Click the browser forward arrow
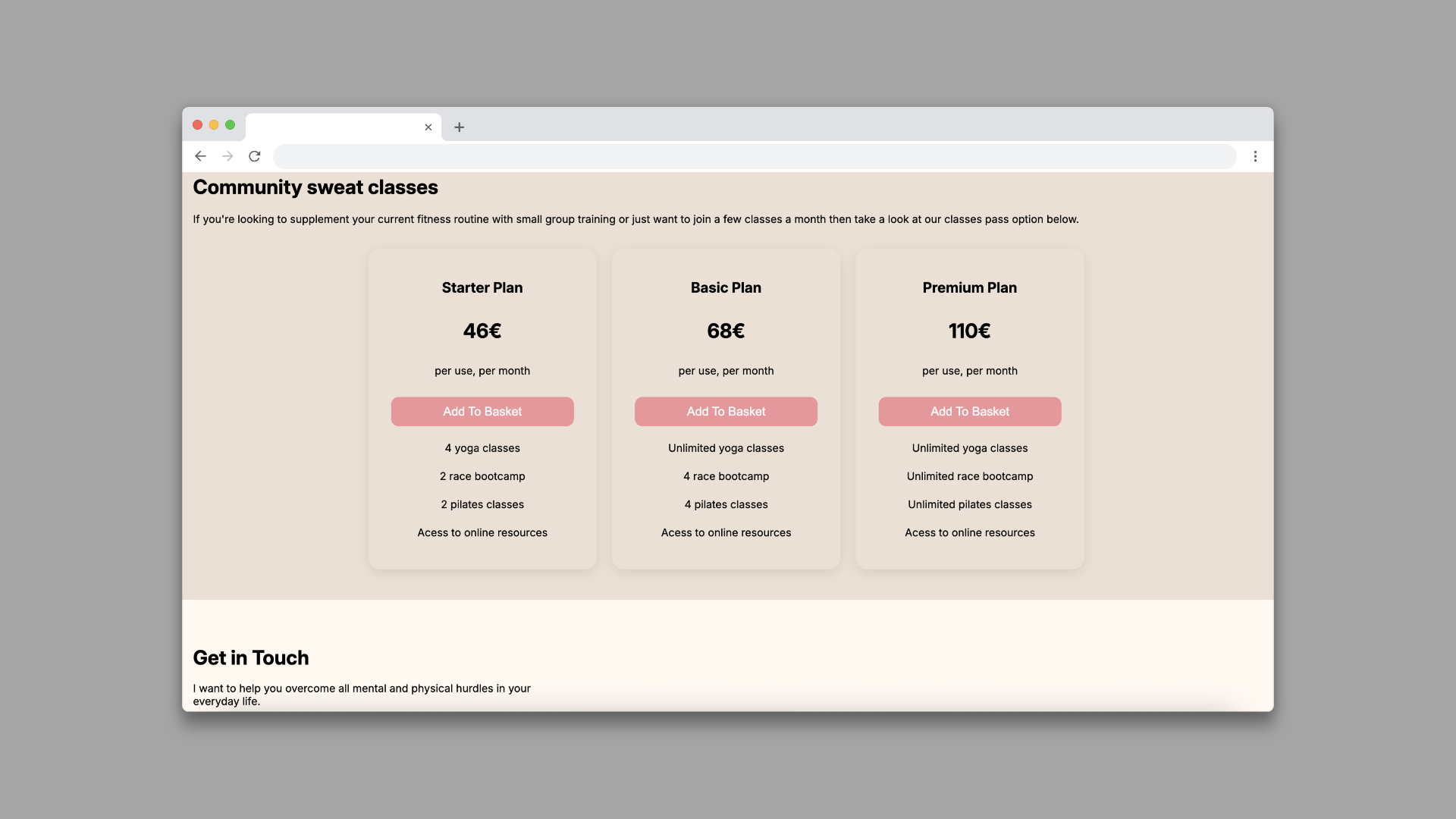 click(x=227, y=156)
